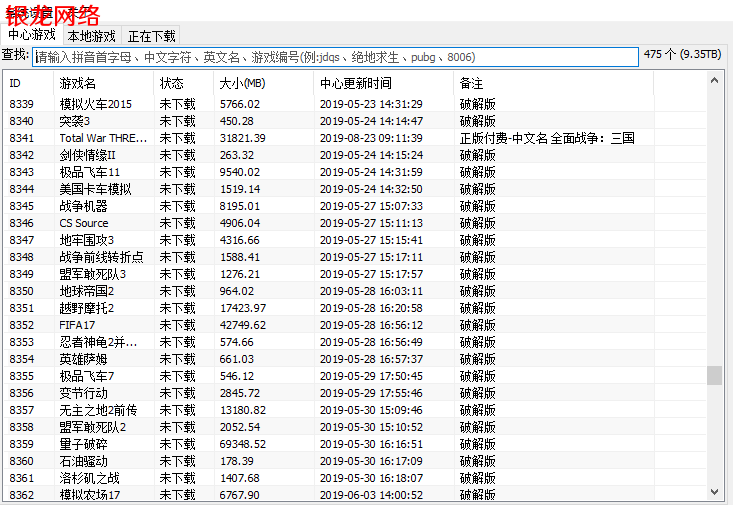
Task: Click the scrollbar up arrow
Action: (714, 80)
